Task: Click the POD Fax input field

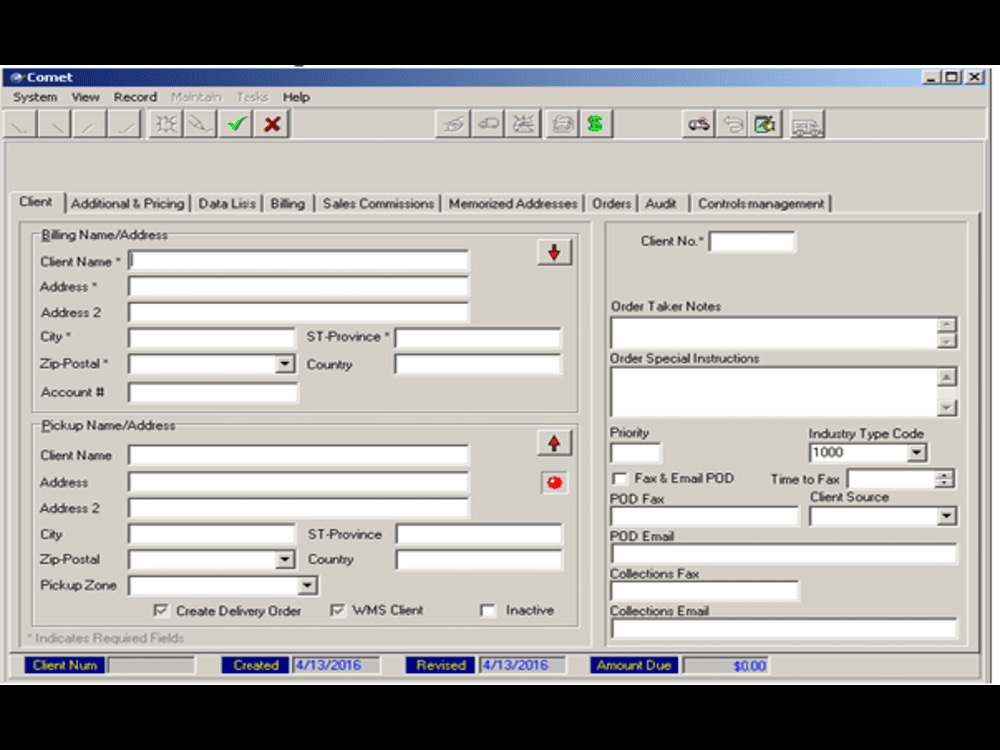Action: click(x=704, y=516)
